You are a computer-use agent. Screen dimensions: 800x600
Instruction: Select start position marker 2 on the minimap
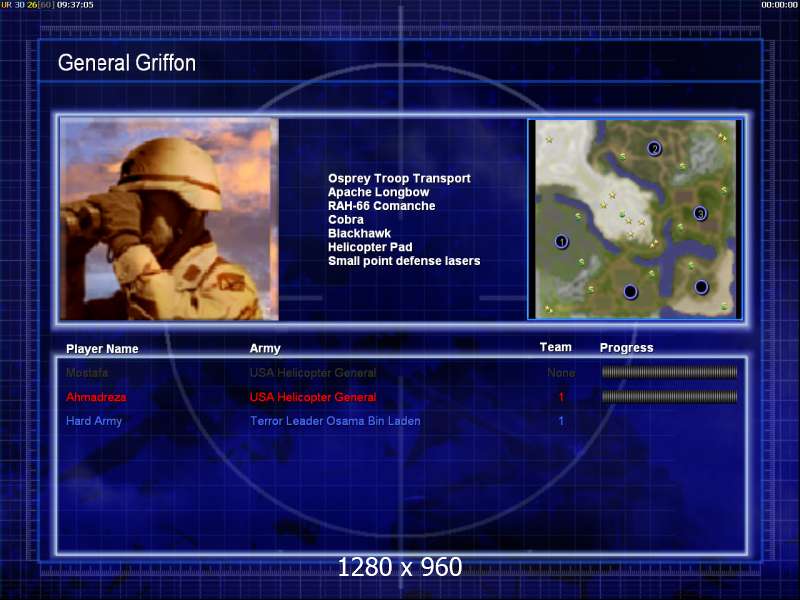654,148
